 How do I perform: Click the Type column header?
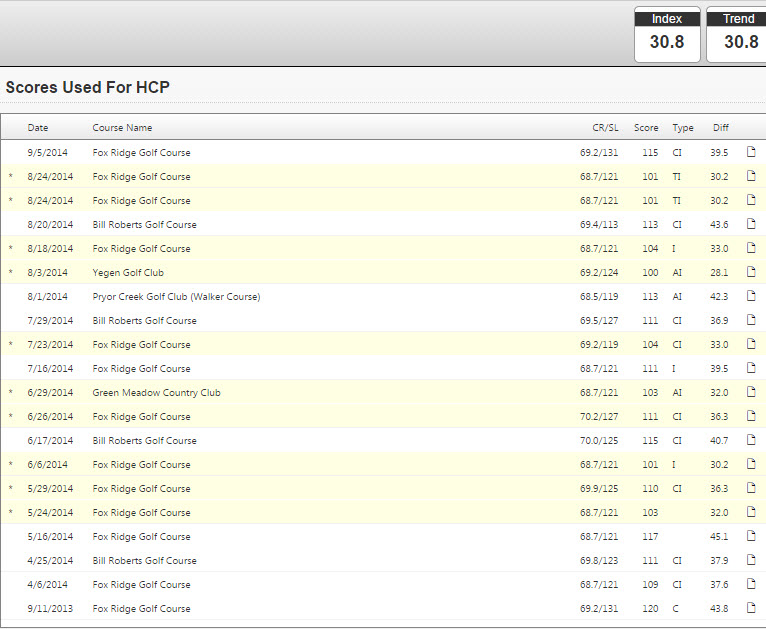[x=683, y=128]
